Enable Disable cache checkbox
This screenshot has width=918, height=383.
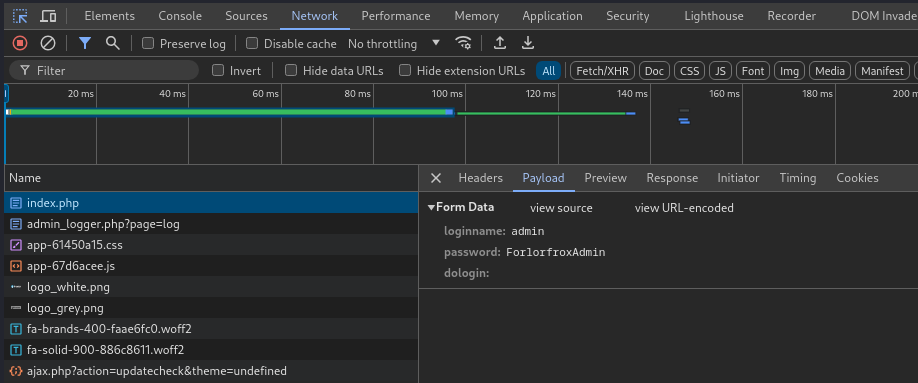coord(252,43)
